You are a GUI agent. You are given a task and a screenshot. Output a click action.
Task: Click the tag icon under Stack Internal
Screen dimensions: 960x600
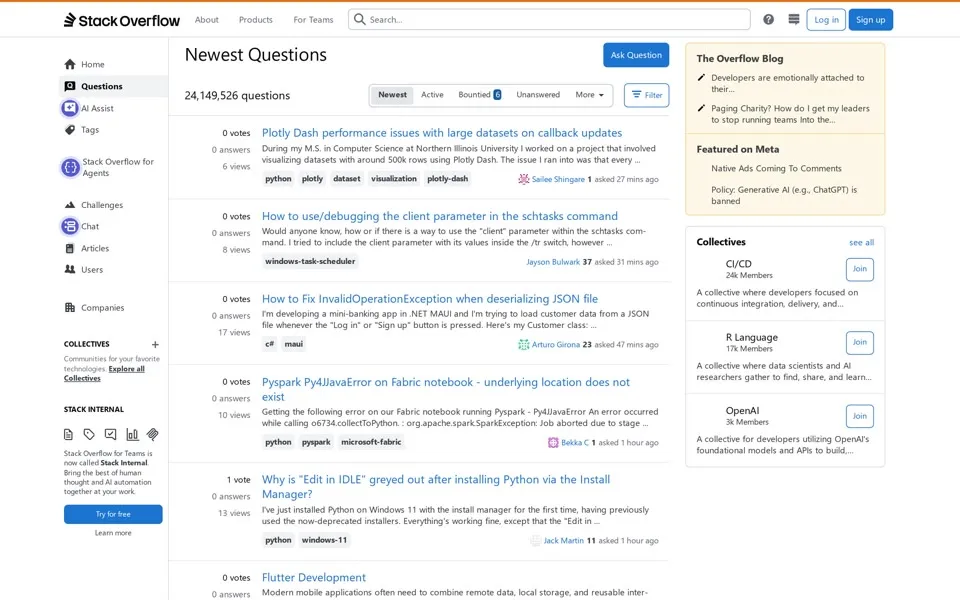89,435
